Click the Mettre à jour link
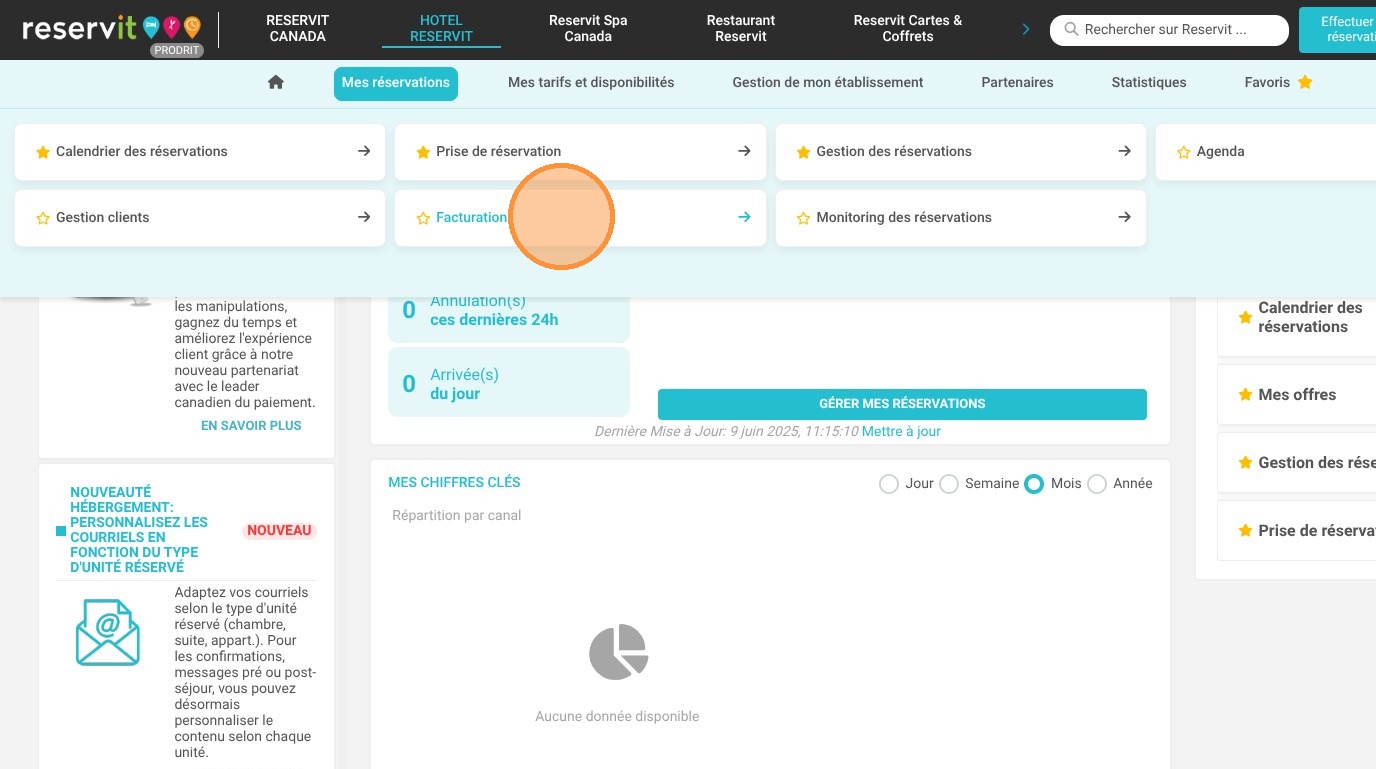 [x=901, y=432]
